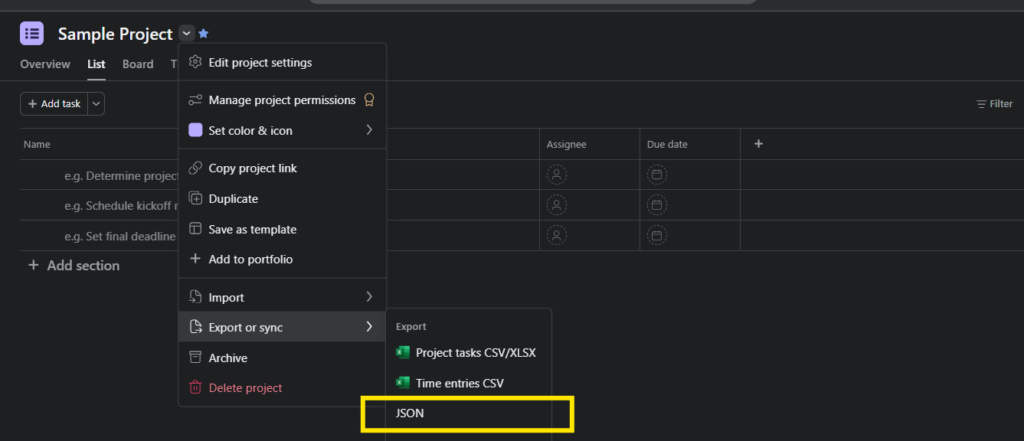Screen dimensions: 1024x441
Task: Expand the Set color & icon submenu
Action: (280, 130)
